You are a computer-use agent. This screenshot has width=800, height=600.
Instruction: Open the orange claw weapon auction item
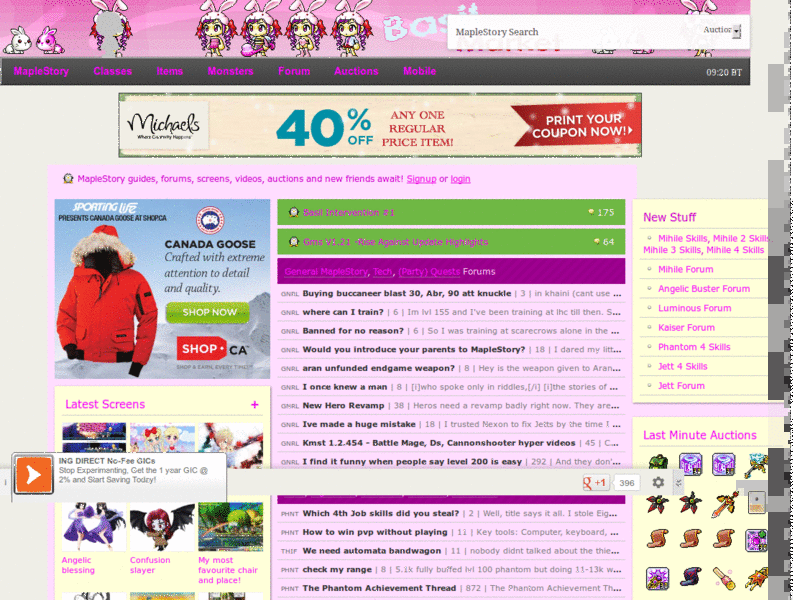[x=756, y=579]
